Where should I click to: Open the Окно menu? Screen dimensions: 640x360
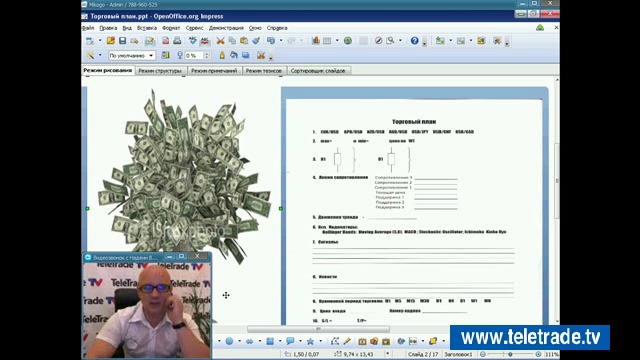coord(255,28)
